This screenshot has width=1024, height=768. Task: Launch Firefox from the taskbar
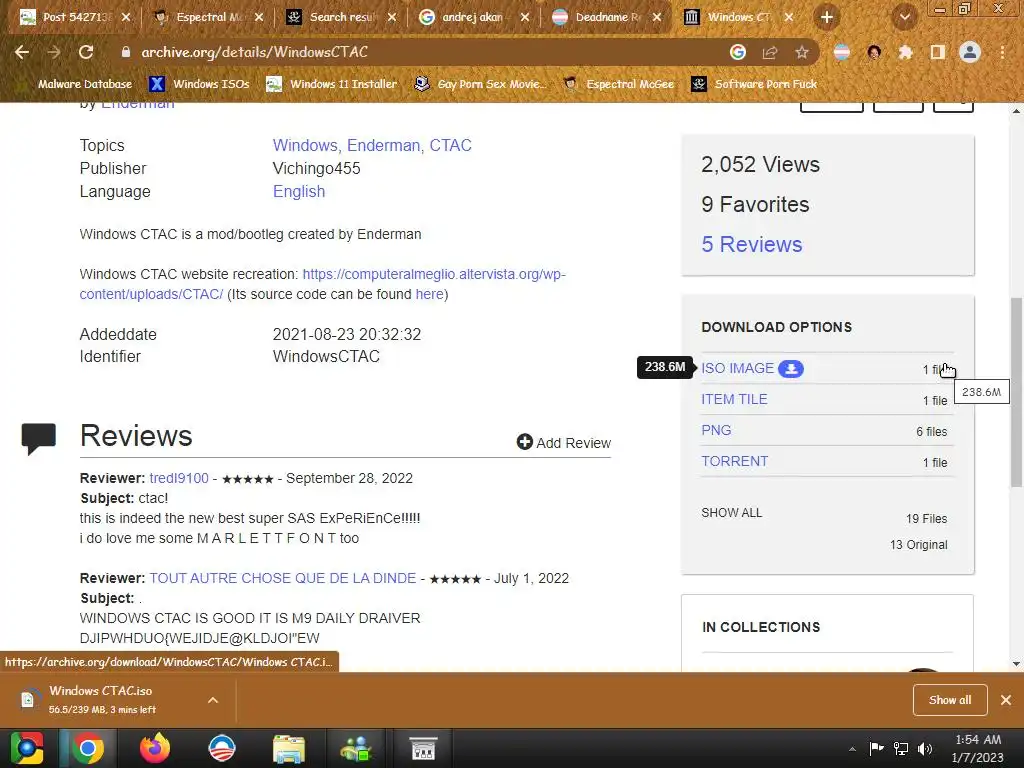point(155,748)
